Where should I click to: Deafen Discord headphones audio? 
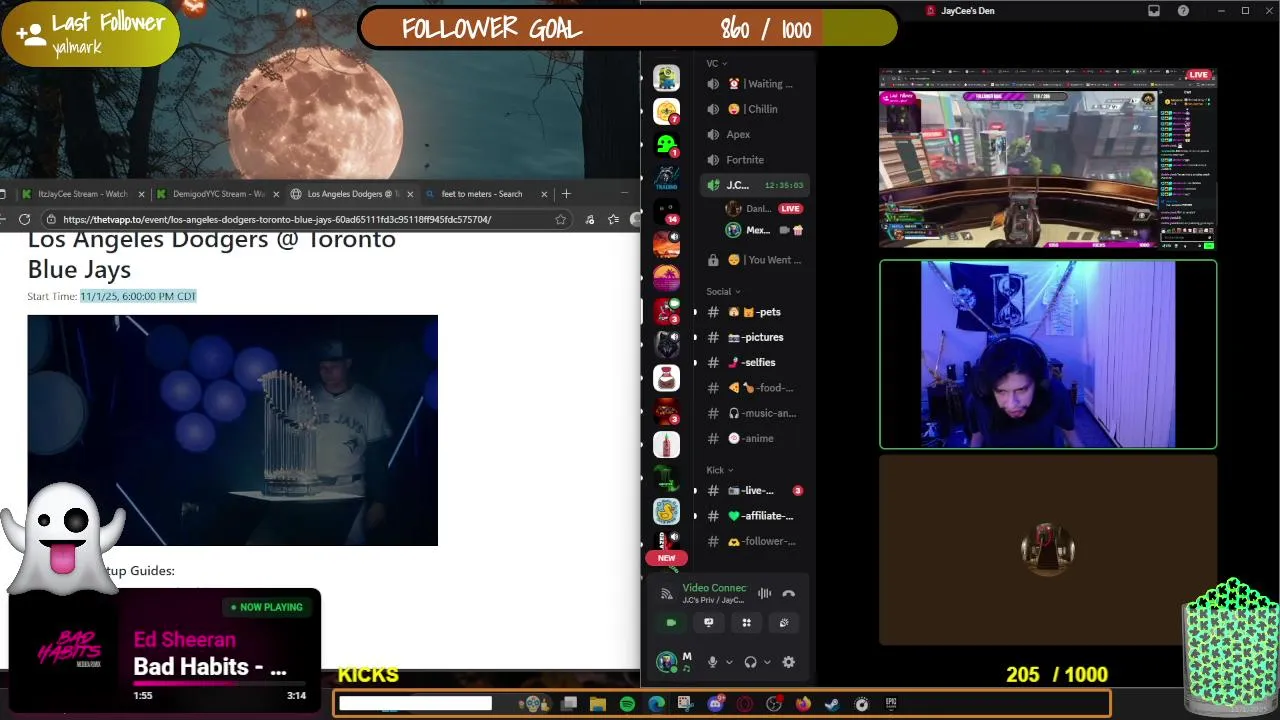point(751,662)
